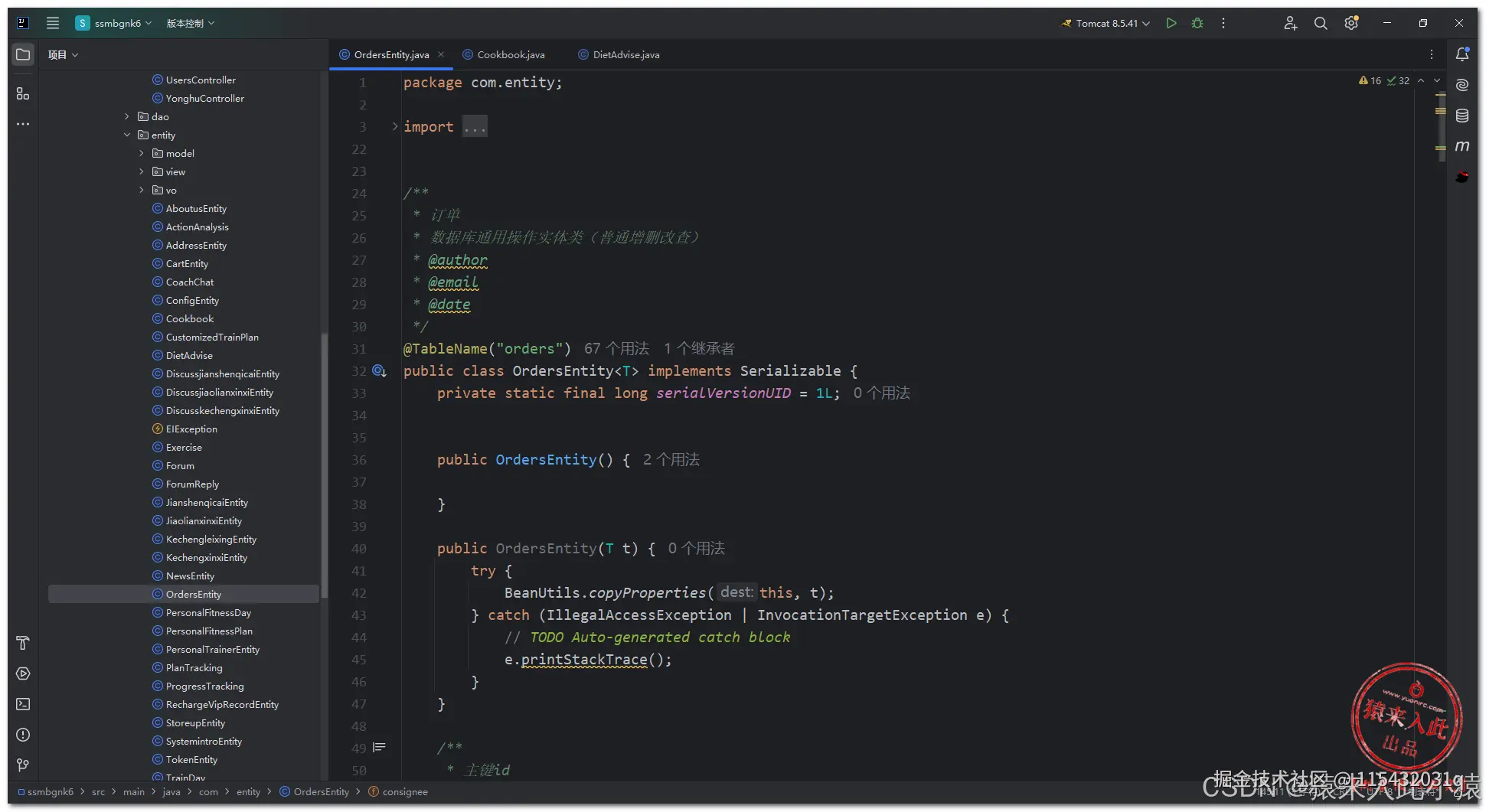Viewport: 1486px width, 812px height.
Task: Expand the model folder
Action: point(142,153)
